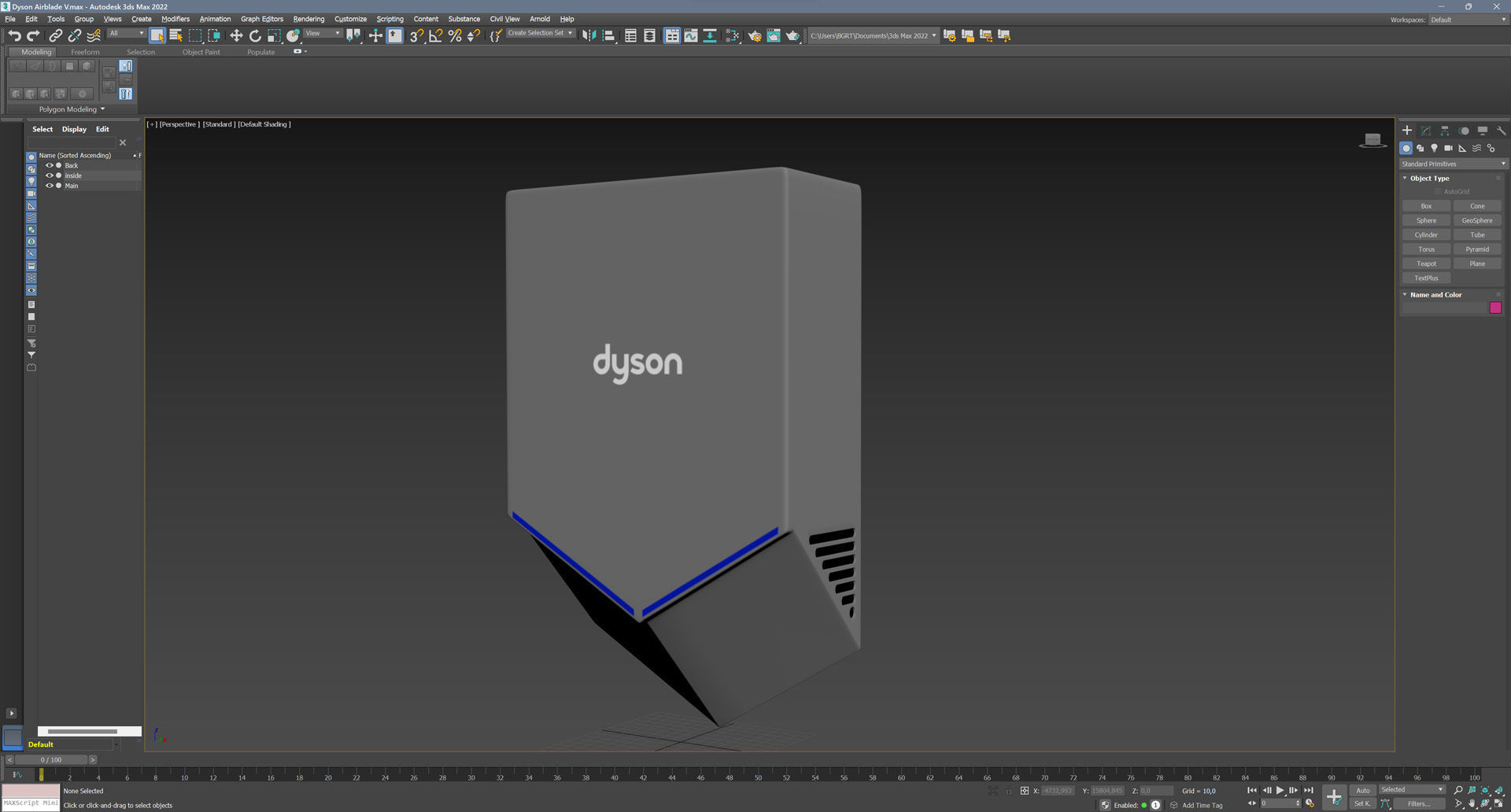Open key Filters button

[1419, 803]
